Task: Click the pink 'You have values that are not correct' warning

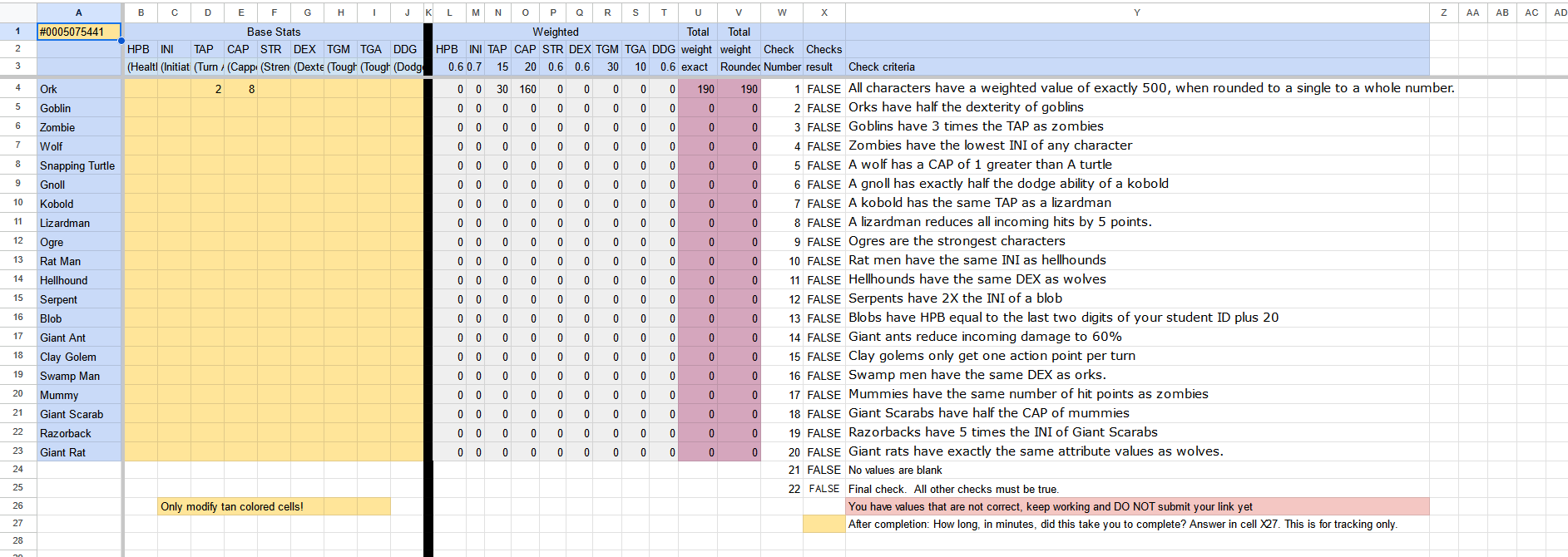Action: click(x=1137, y=506)
